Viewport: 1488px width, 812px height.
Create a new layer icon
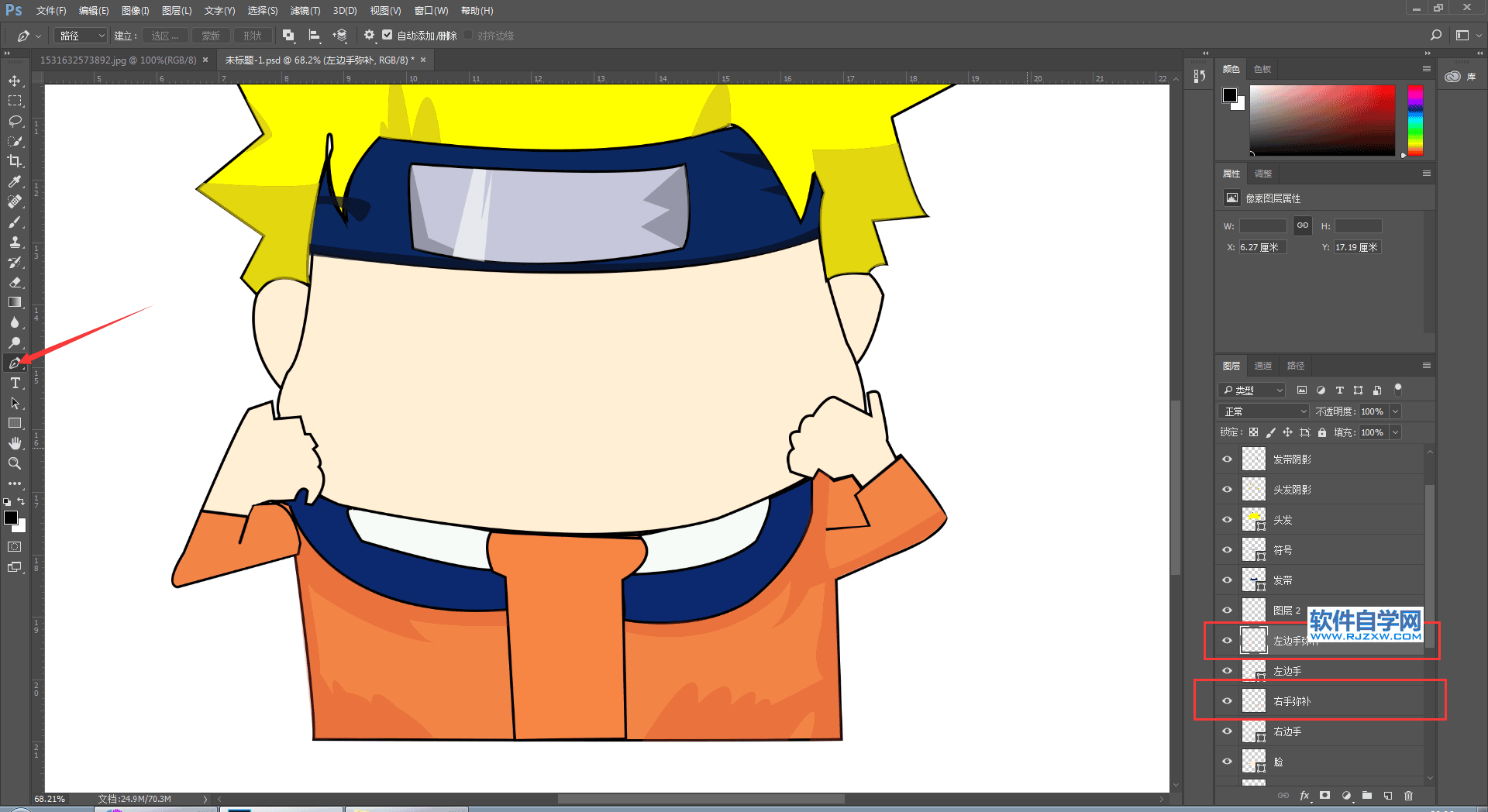click(1388, 796)
